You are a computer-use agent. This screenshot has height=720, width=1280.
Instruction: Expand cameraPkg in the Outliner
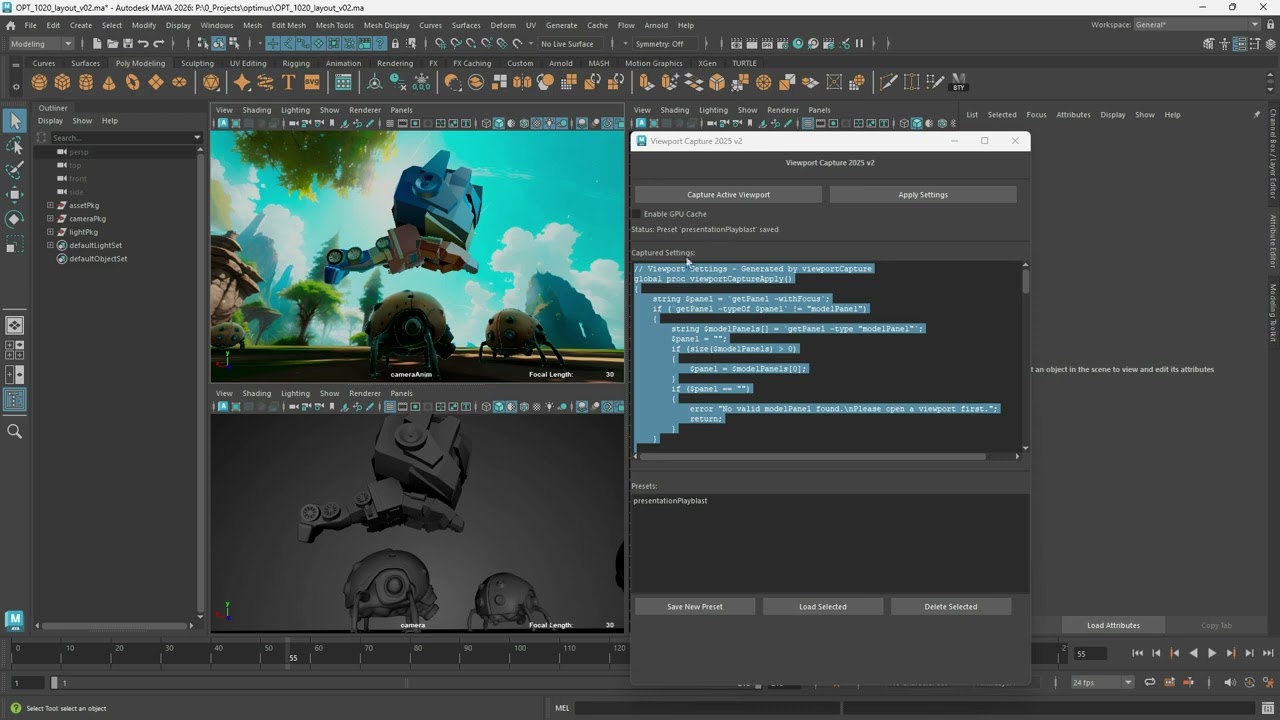tap(50, 218)
